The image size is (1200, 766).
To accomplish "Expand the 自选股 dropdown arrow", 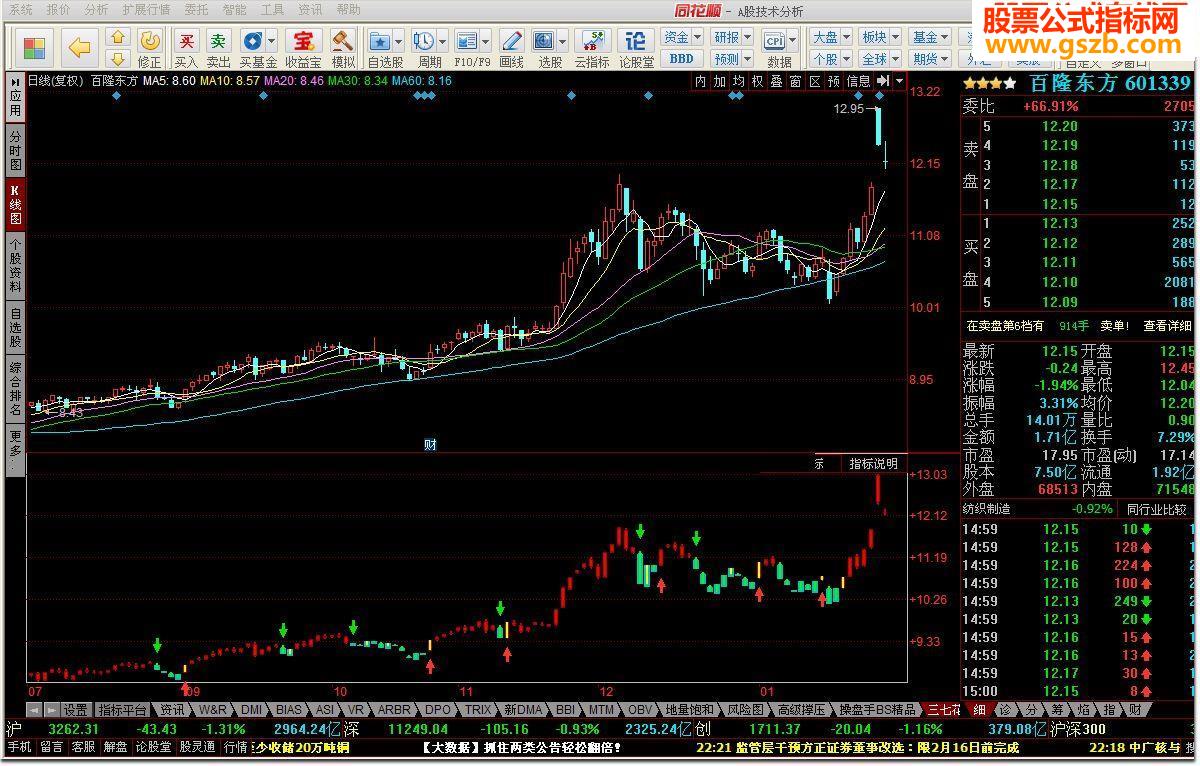I will (x=399, y=42).
